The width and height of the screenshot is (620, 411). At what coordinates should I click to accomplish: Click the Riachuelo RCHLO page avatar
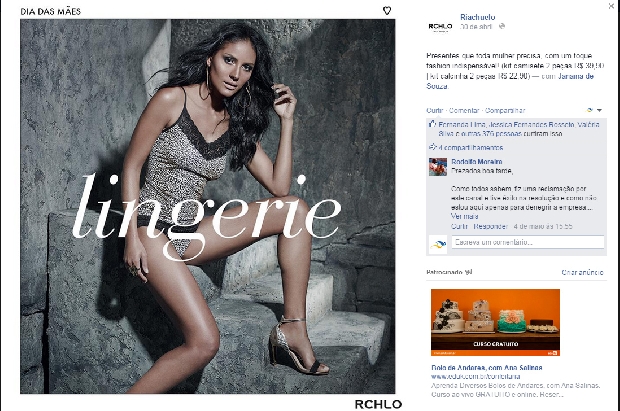[x=440, y=26]
